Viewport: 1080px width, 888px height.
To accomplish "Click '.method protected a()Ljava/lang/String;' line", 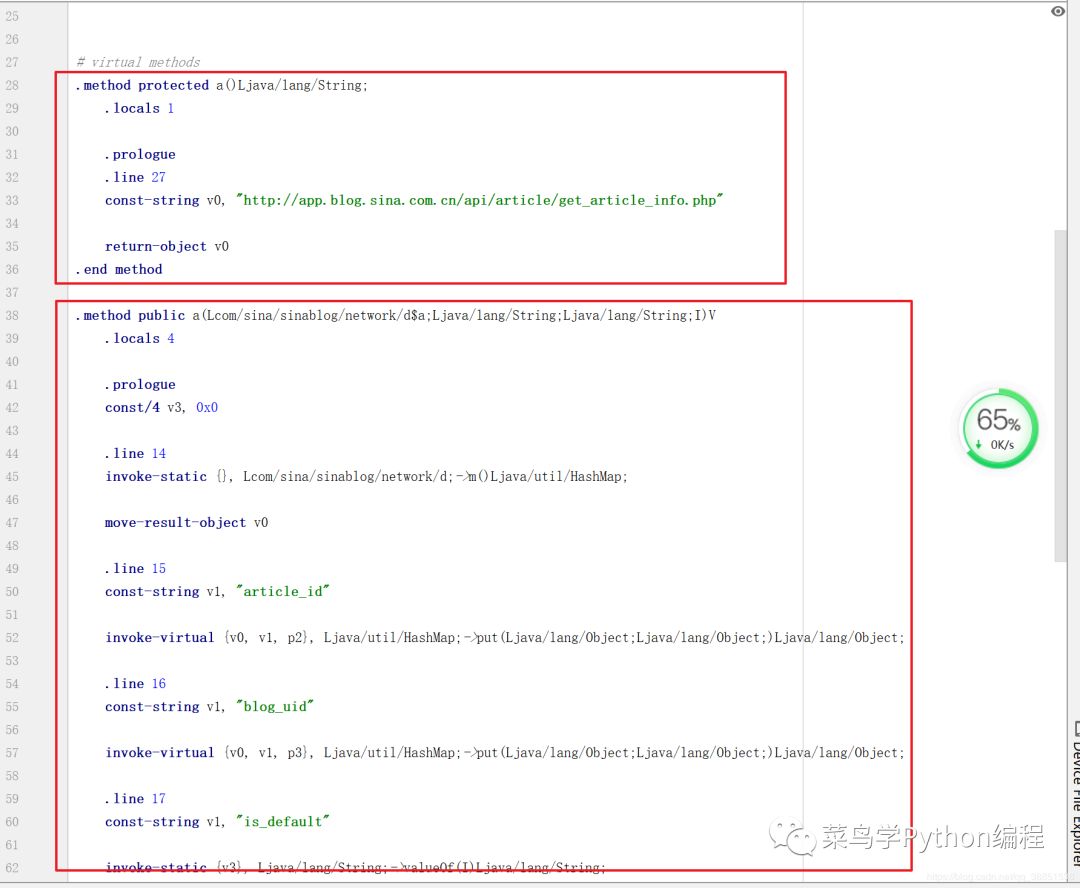I will 222,85.
